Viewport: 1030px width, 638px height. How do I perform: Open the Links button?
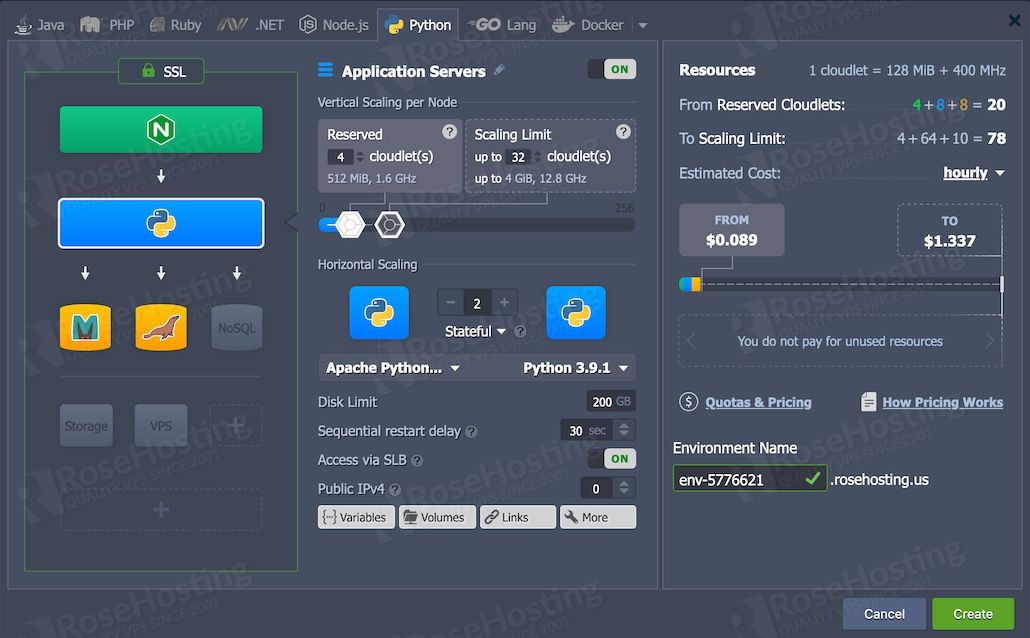coord(518,517)
